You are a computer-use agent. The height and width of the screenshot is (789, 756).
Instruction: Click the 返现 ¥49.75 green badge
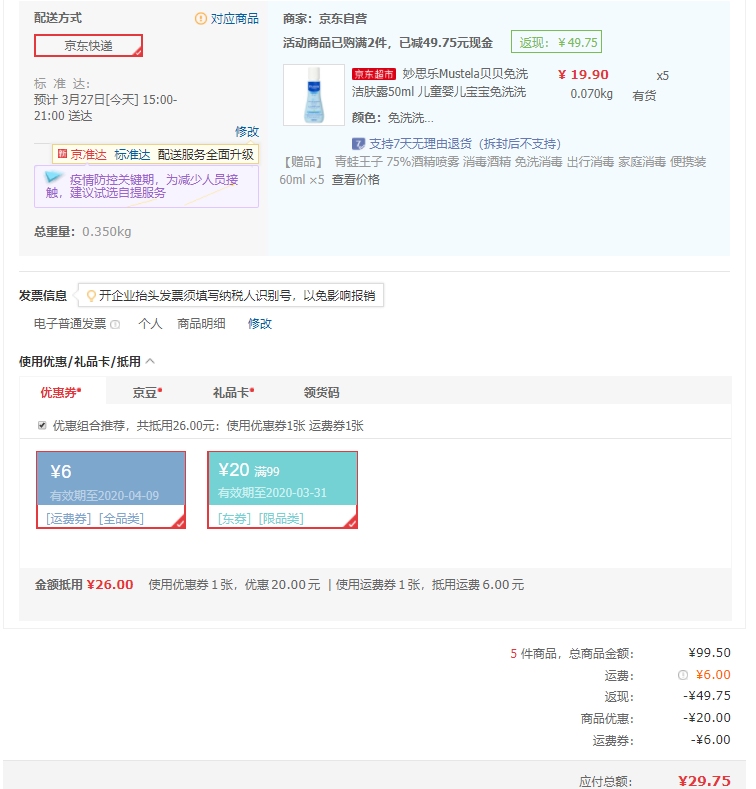click(556, 42)
